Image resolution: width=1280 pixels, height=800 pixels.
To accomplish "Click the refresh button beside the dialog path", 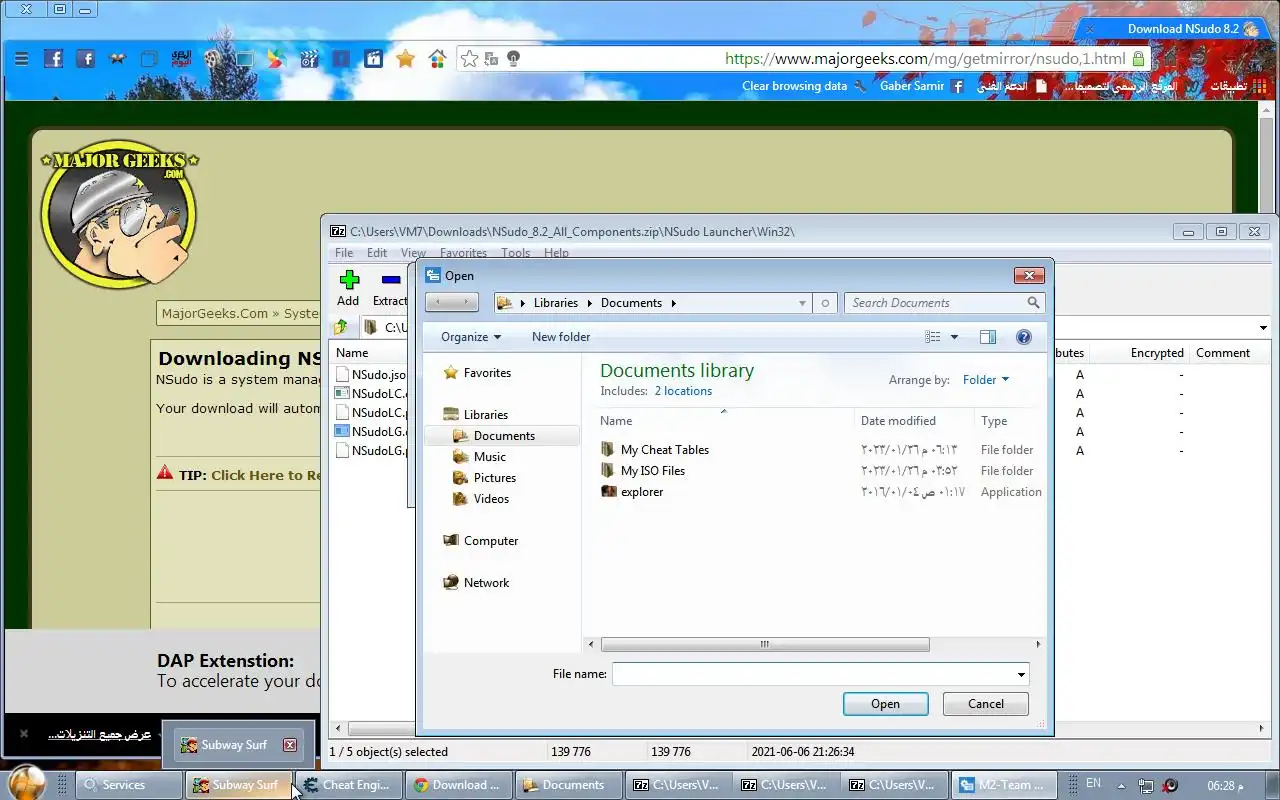I will coord(825,303).
